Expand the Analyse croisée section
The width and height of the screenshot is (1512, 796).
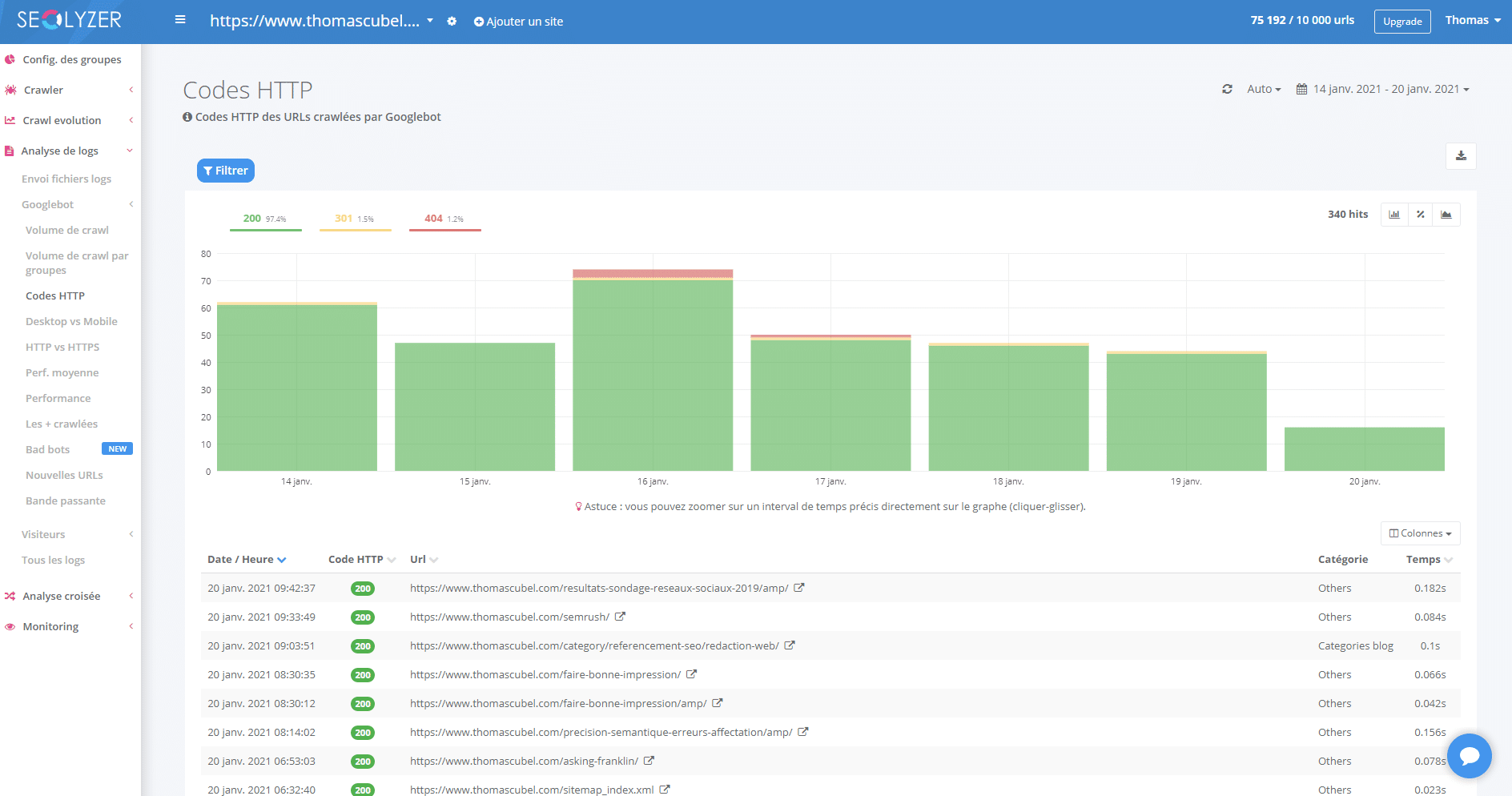click(x=70, y=596)
